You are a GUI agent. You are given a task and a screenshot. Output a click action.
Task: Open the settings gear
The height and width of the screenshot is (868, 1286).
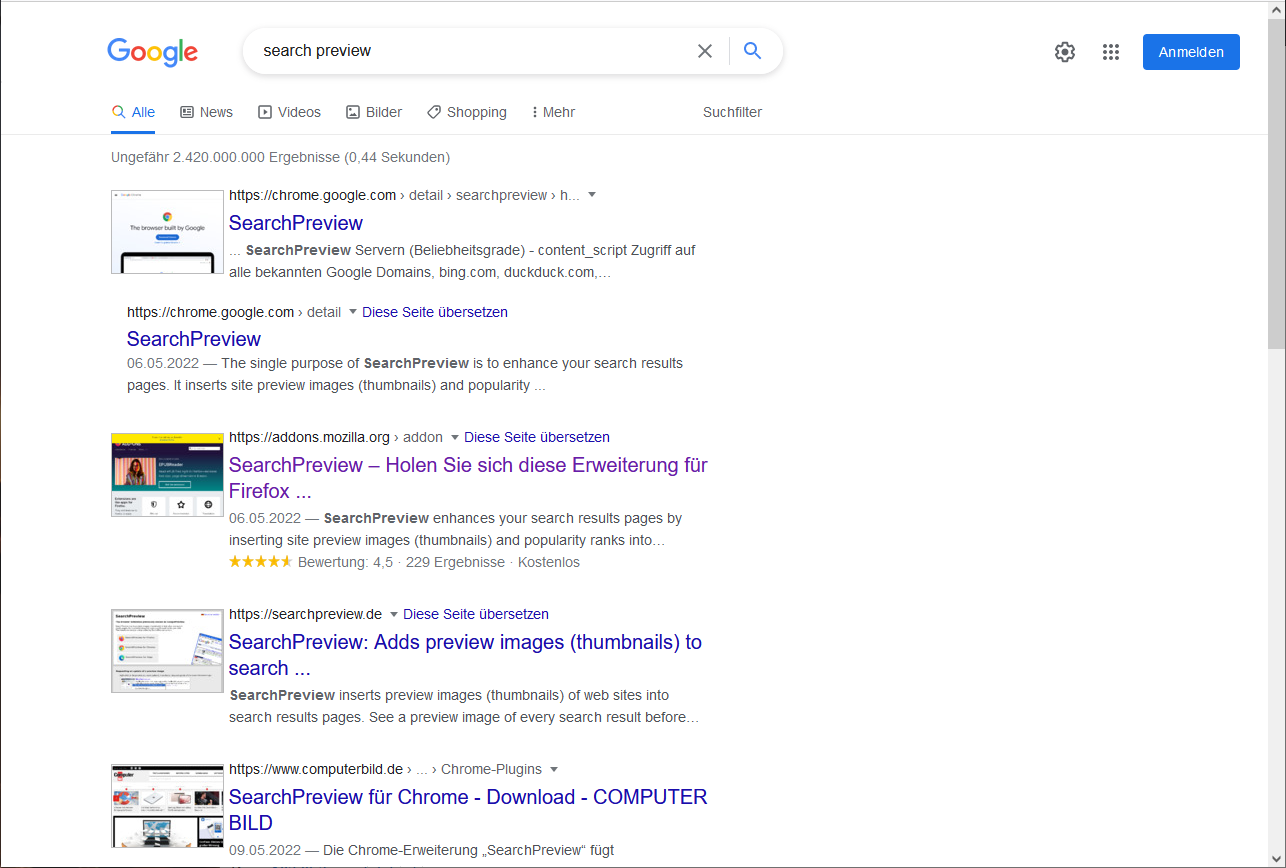(1065, 52)
